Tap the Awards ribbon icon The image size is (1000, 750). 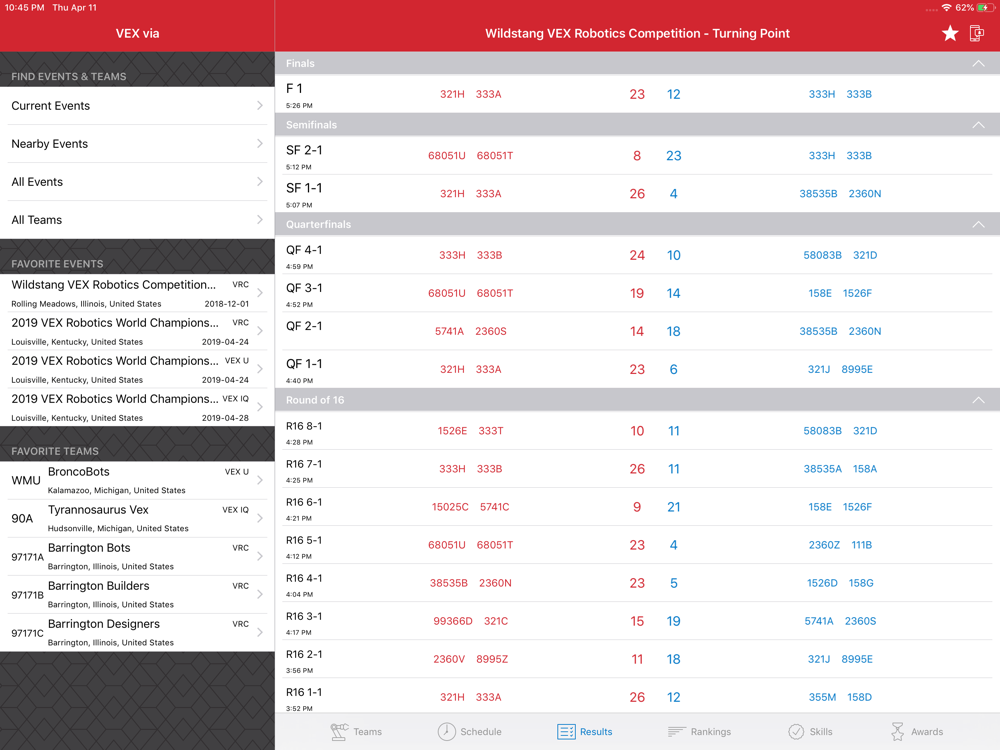(897, 732)
